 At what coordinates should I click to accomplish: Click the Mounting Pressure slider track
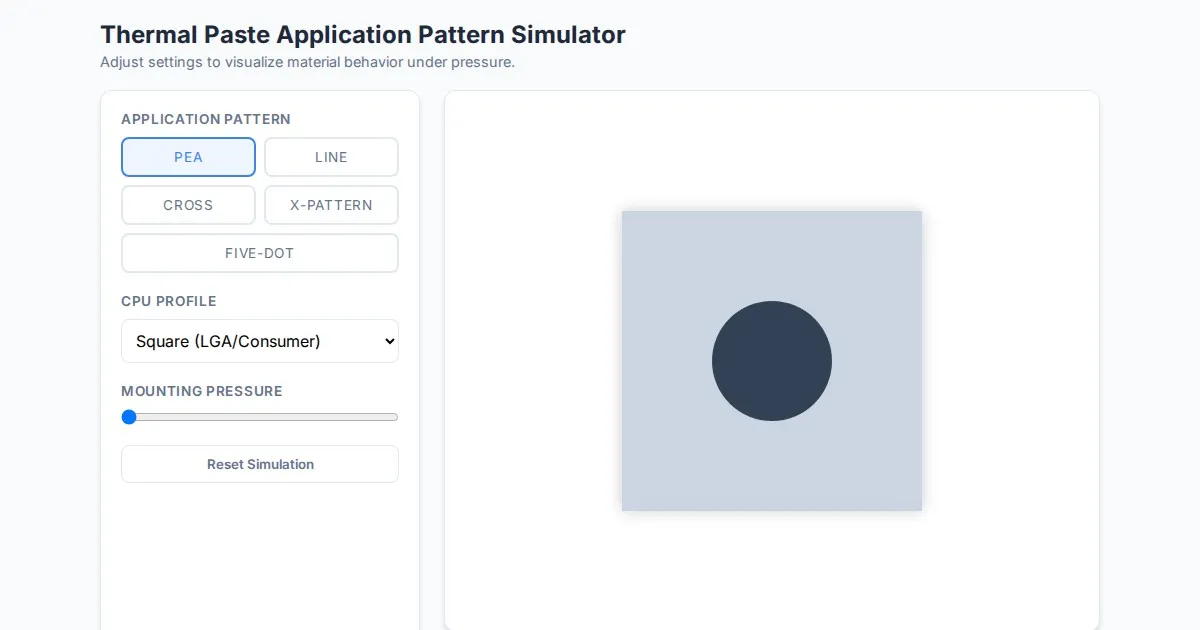pos(270,417)
